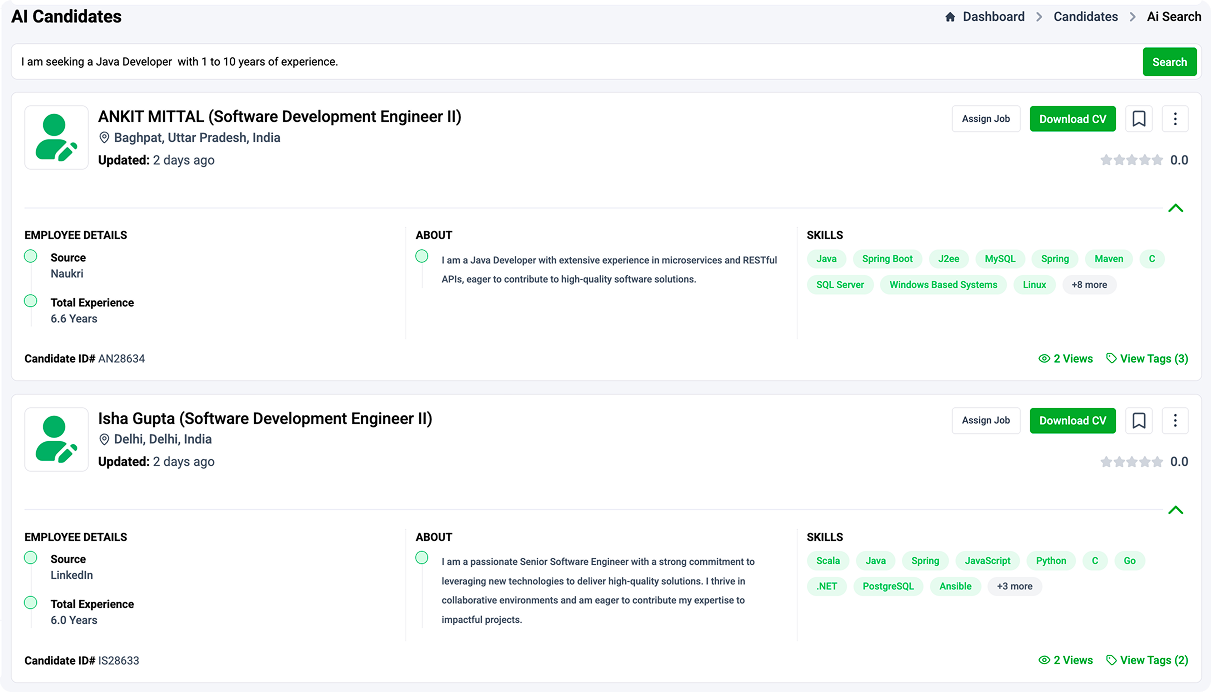Open the Candidates breadcrumb page

point(1085,16)
